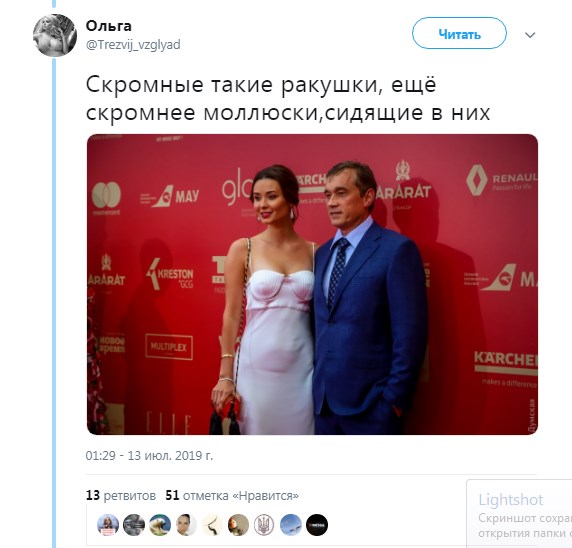The image size is (572, 548).
Task: Open Ольга's black-and-white profile avatar
Action: click(55, 35)
